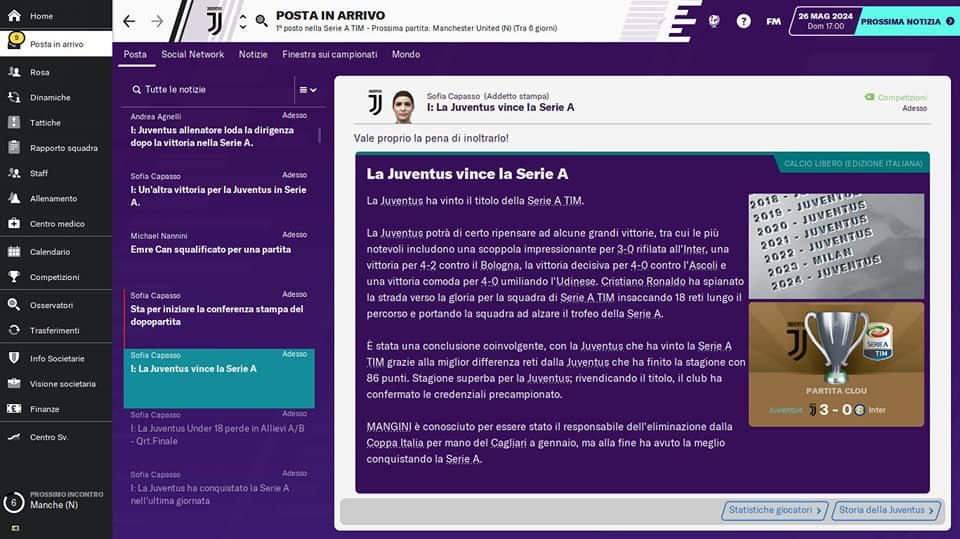960x539 pixels.
Task: Click Competizioni category link in message header
Action: pyautogui.click(x=896, y=97)
